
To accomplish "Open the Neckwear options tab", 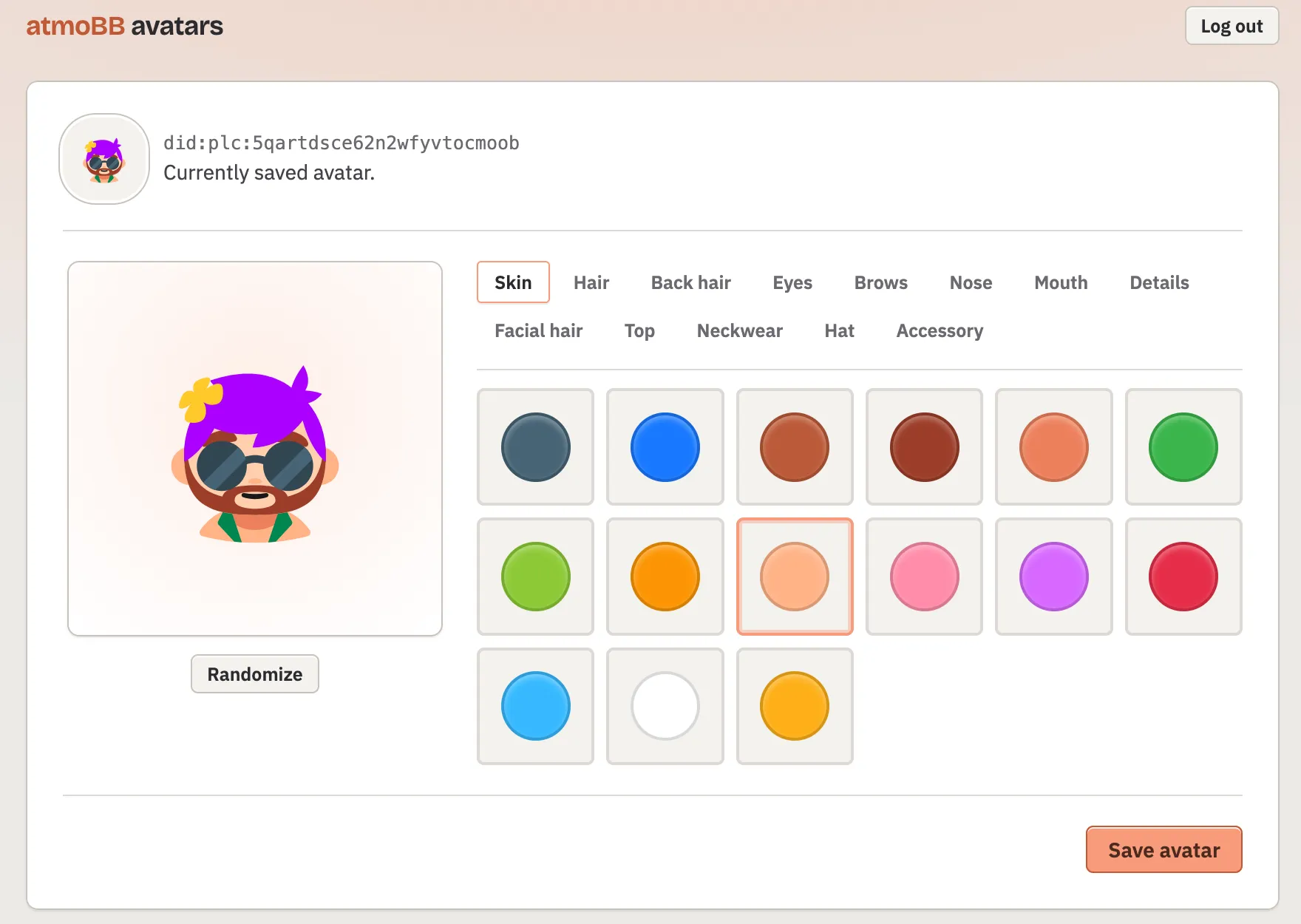I will (x=739, y=330).
